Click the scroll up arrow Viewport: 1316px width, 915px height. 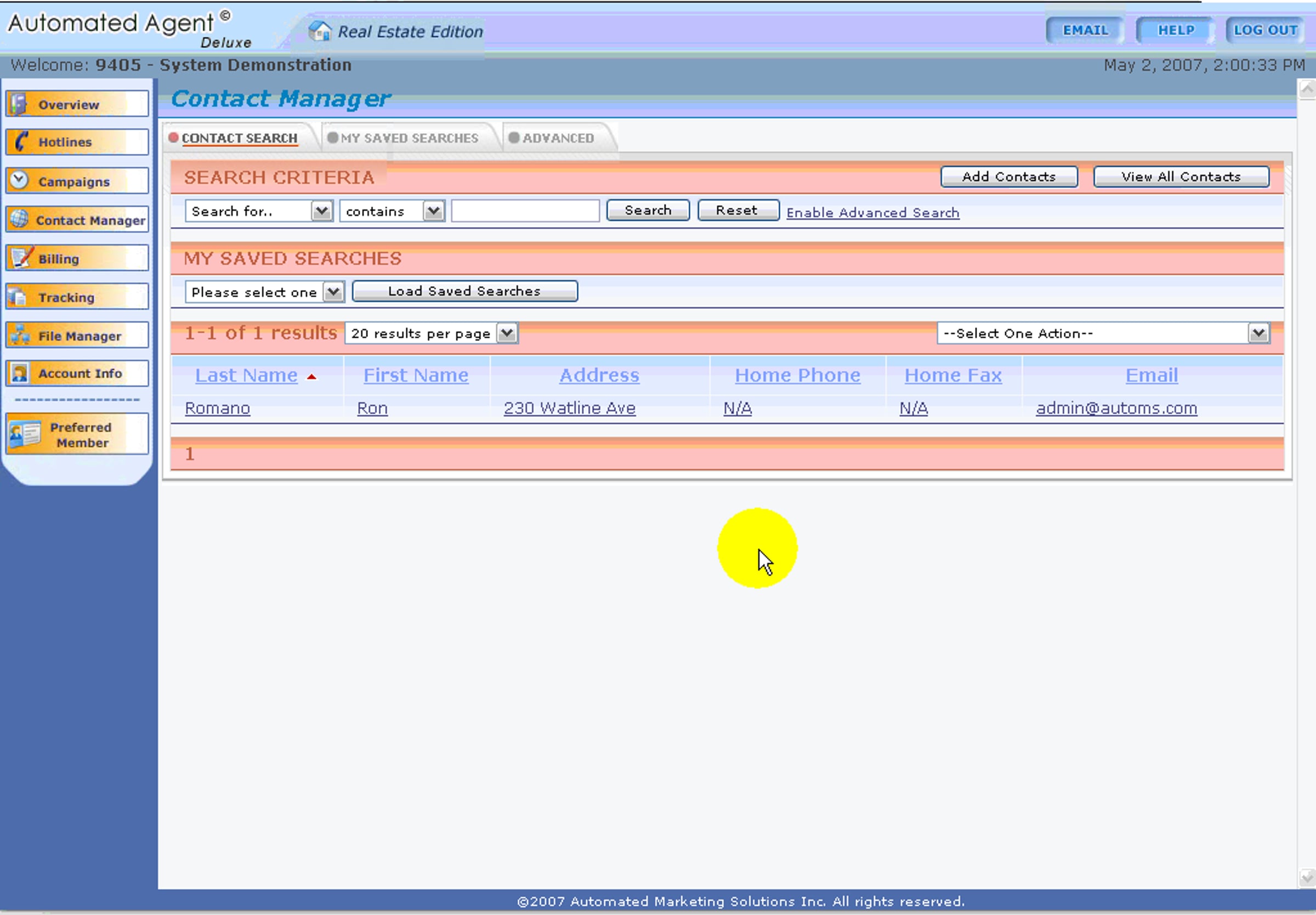pos(1306,89)
